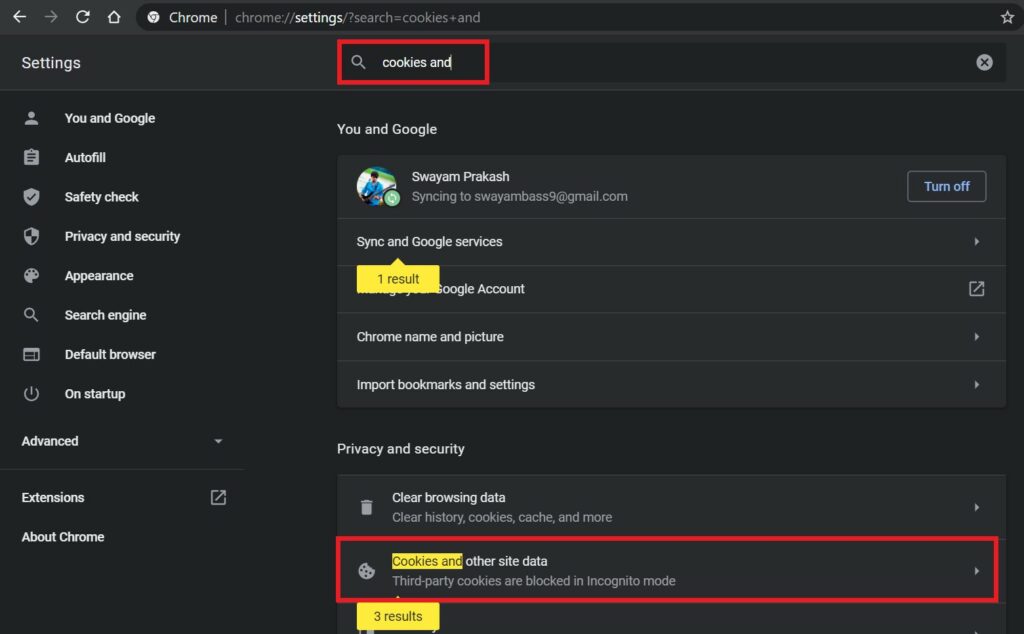Select Safety check in the sidebar
The width and height of the screenshot is (1024, 634).
(101, 197)
